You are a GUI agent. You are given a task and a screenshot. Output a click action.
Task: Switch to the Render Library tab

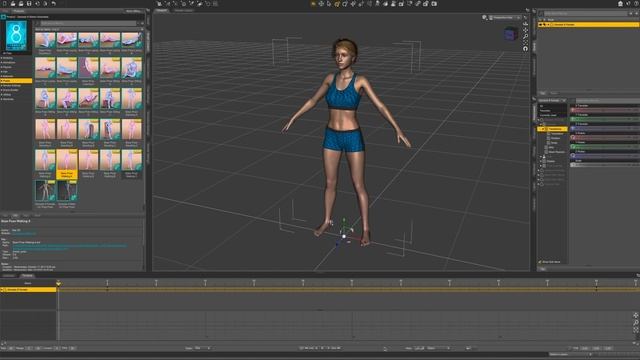pos(184,10)
